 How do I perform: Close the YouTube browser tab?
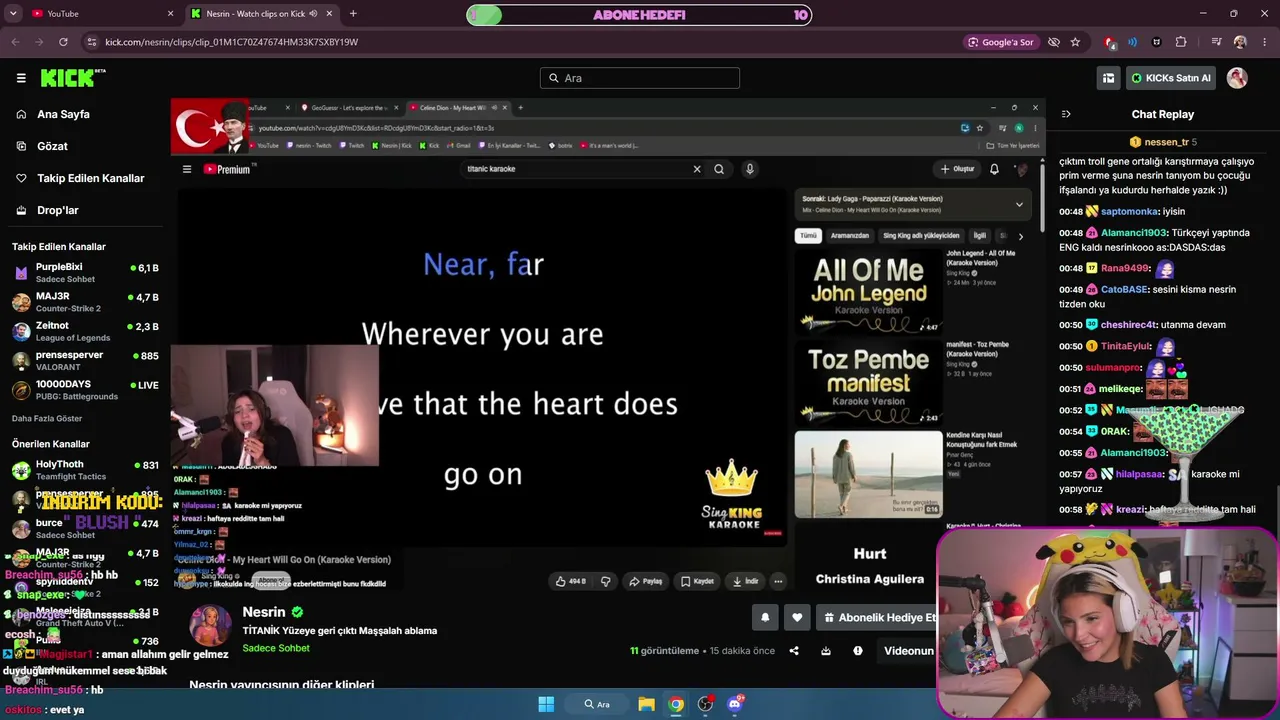tap(171, 14)
